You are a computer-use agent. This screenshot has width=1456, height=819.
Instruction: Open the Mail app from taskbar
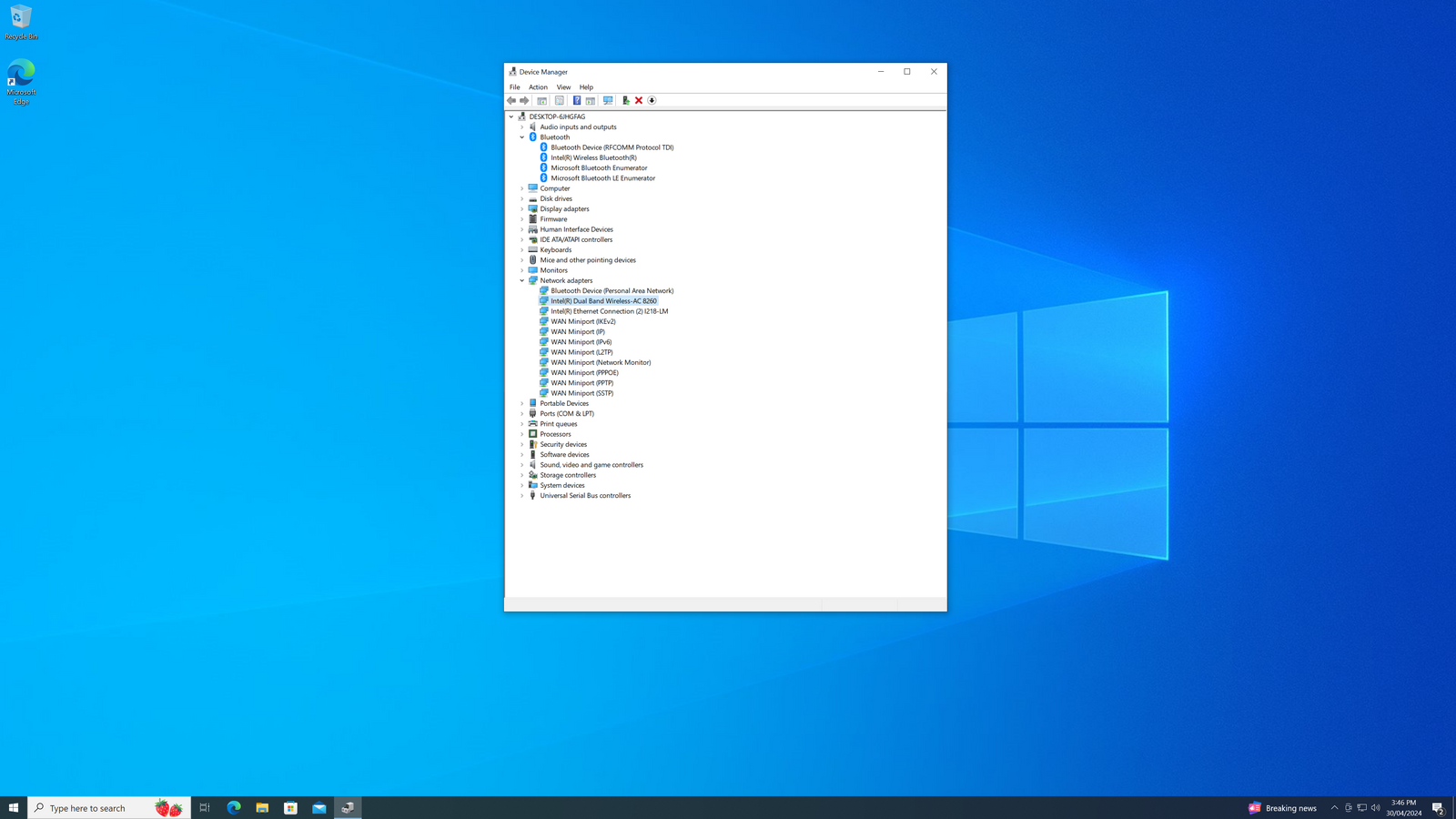pos(319,807)
